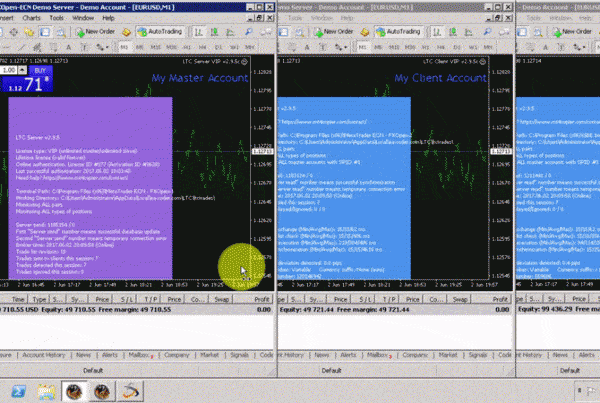Toggle AutoTrading in the Master Account window
Viewport: 600px width, 403px height.
pyautogui.click(x=160, y=32)
